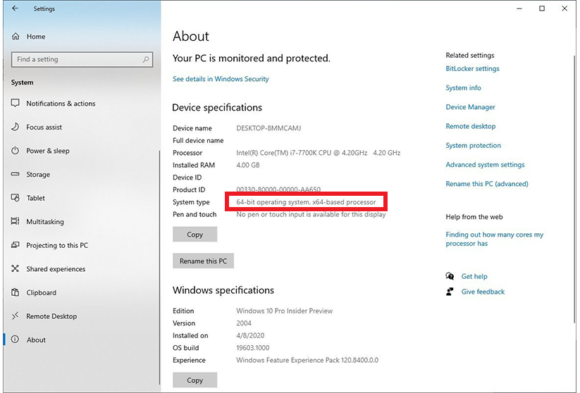
Task: Open Notifications & actions icon
Action: tap(15, 103)
